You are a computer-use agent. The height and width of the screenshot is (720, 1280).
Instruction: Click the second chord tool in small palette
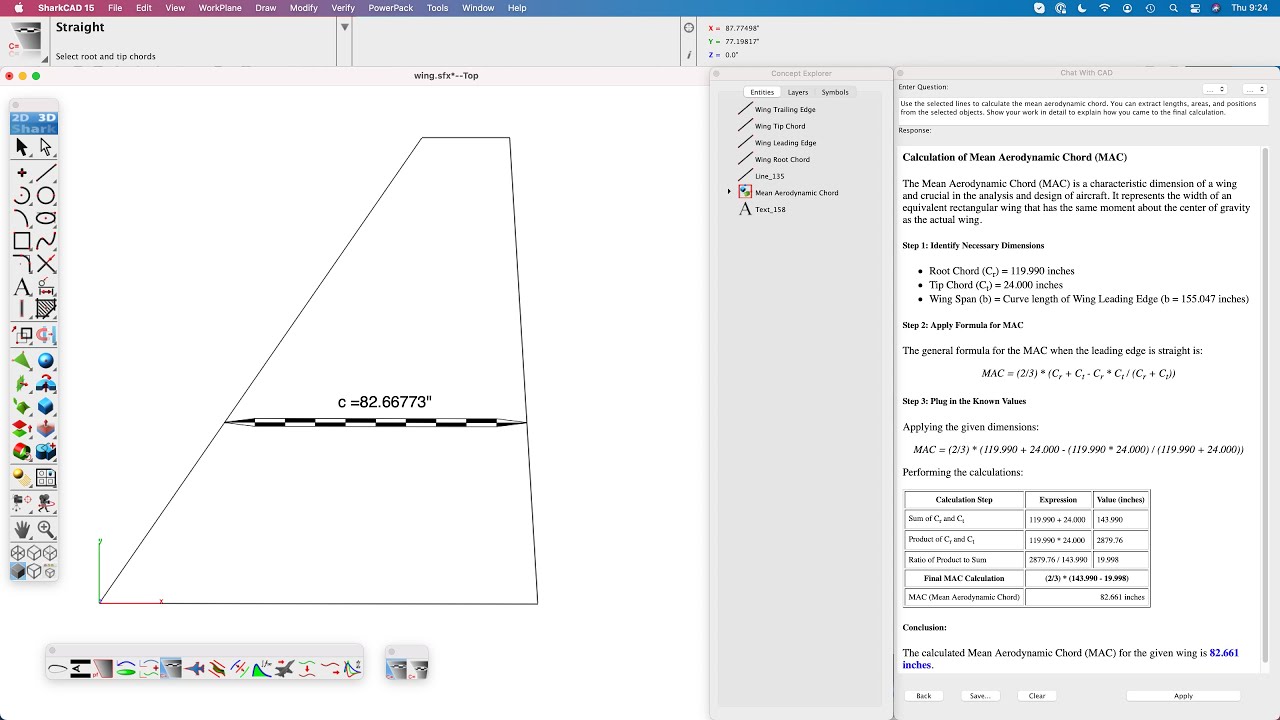418,669
